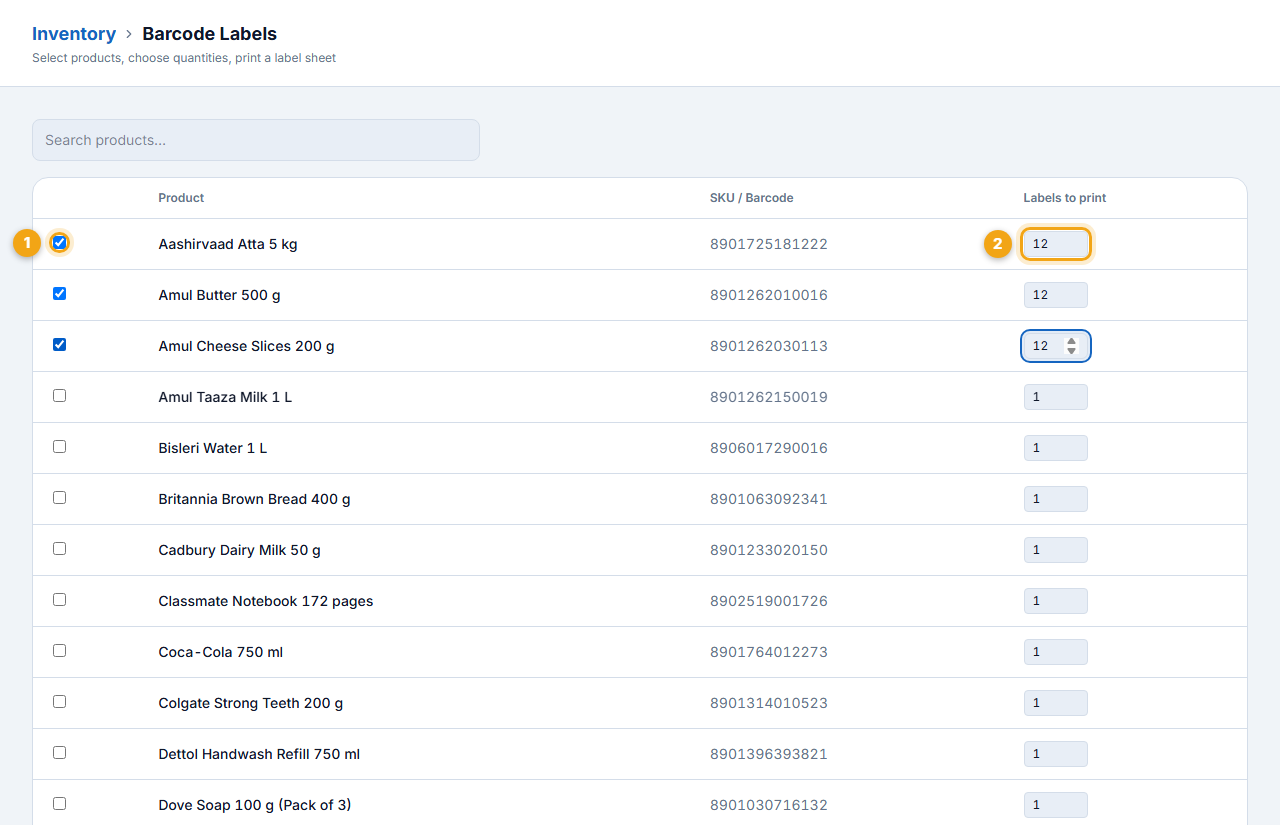Check the Dove Soap 100 g checkbox
This screenshot has height=825, width=1280.
point(59,804)
